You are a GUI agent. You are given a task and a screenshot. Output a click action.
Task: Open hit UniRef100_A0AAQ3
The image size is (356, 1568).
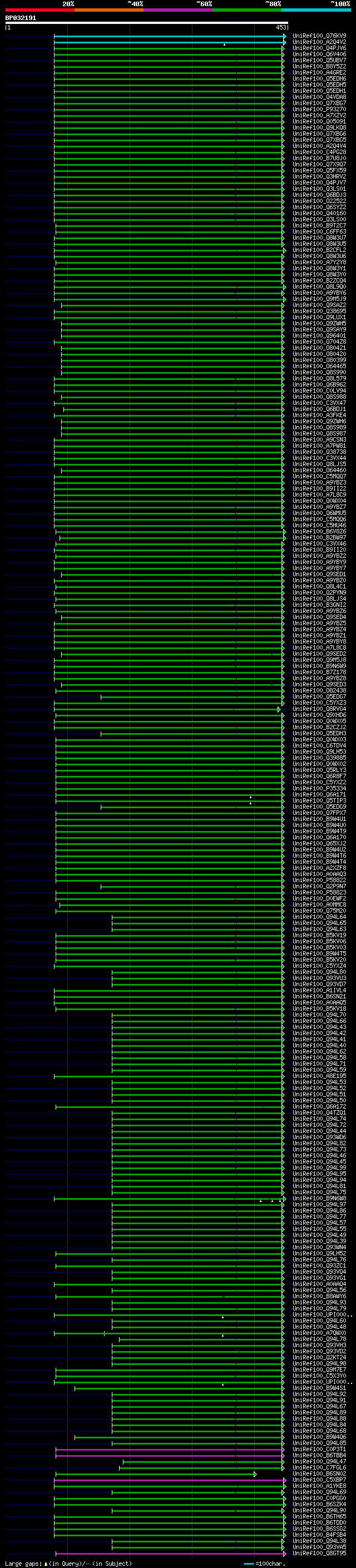[x=319, y=875]
